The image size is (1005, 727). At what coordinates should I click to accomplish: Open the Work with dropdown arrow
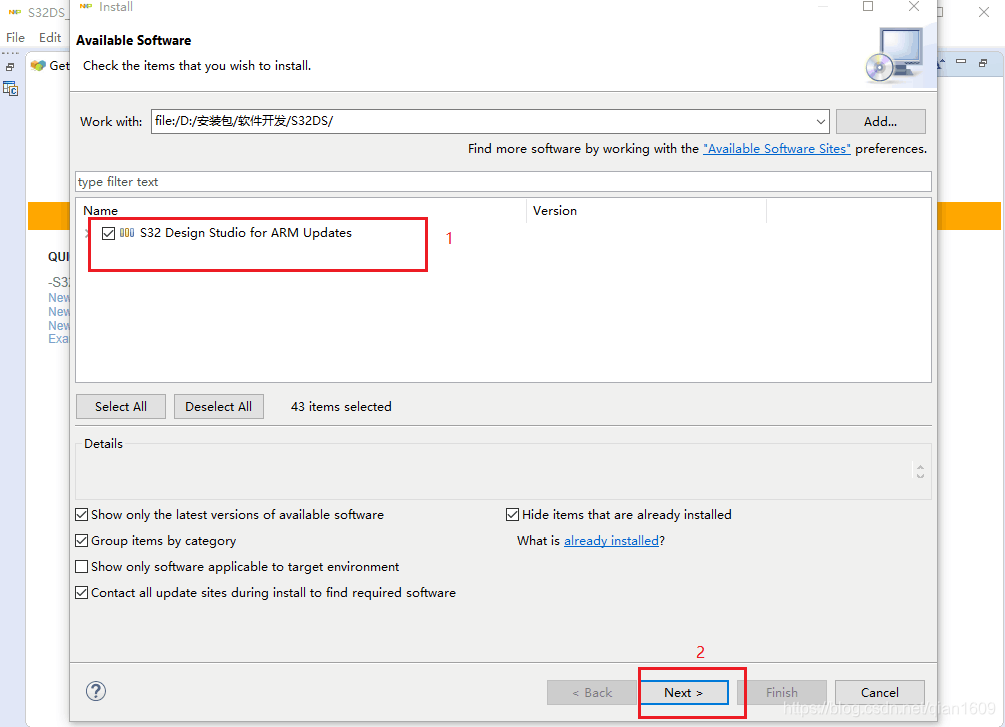(820, 122)
